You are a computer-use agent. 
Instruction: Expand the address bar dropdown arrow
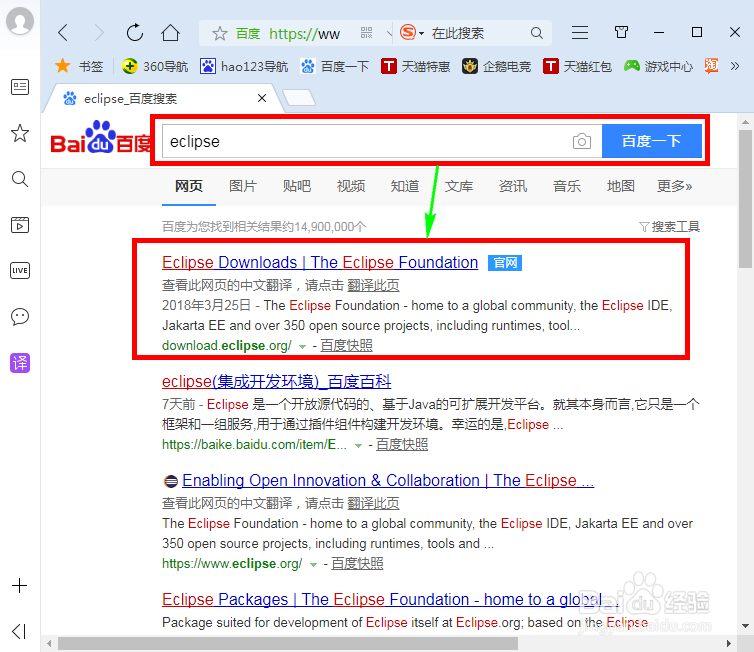(389, 33)
